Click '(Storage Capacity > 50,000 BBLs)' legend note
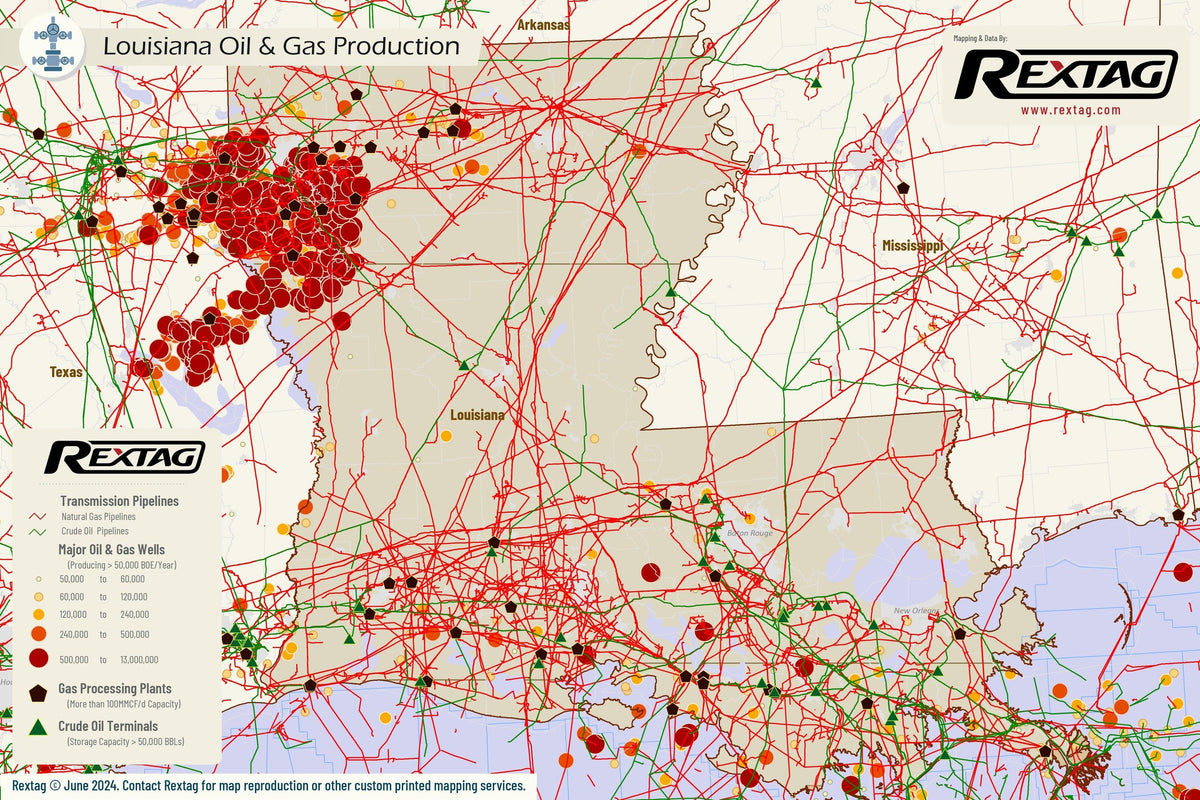The width and height of the screenshot is (1200, 800). click(125, 742)
